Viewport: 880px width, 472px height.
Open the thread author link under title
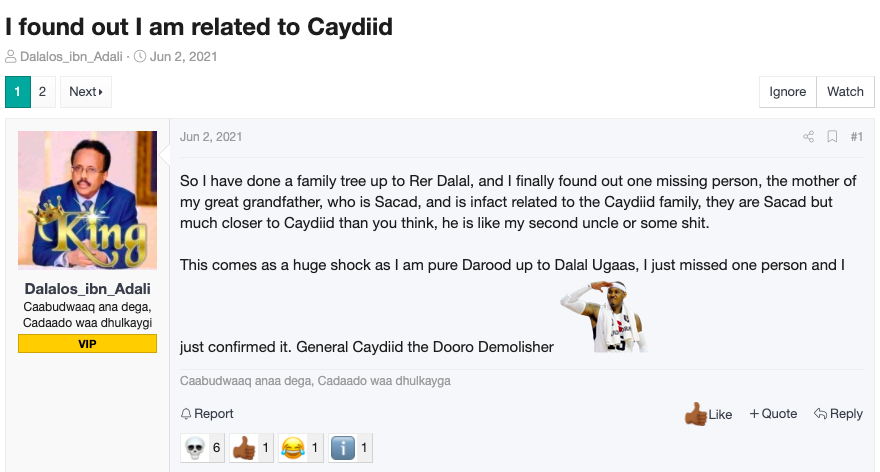(x=71, y=57)
